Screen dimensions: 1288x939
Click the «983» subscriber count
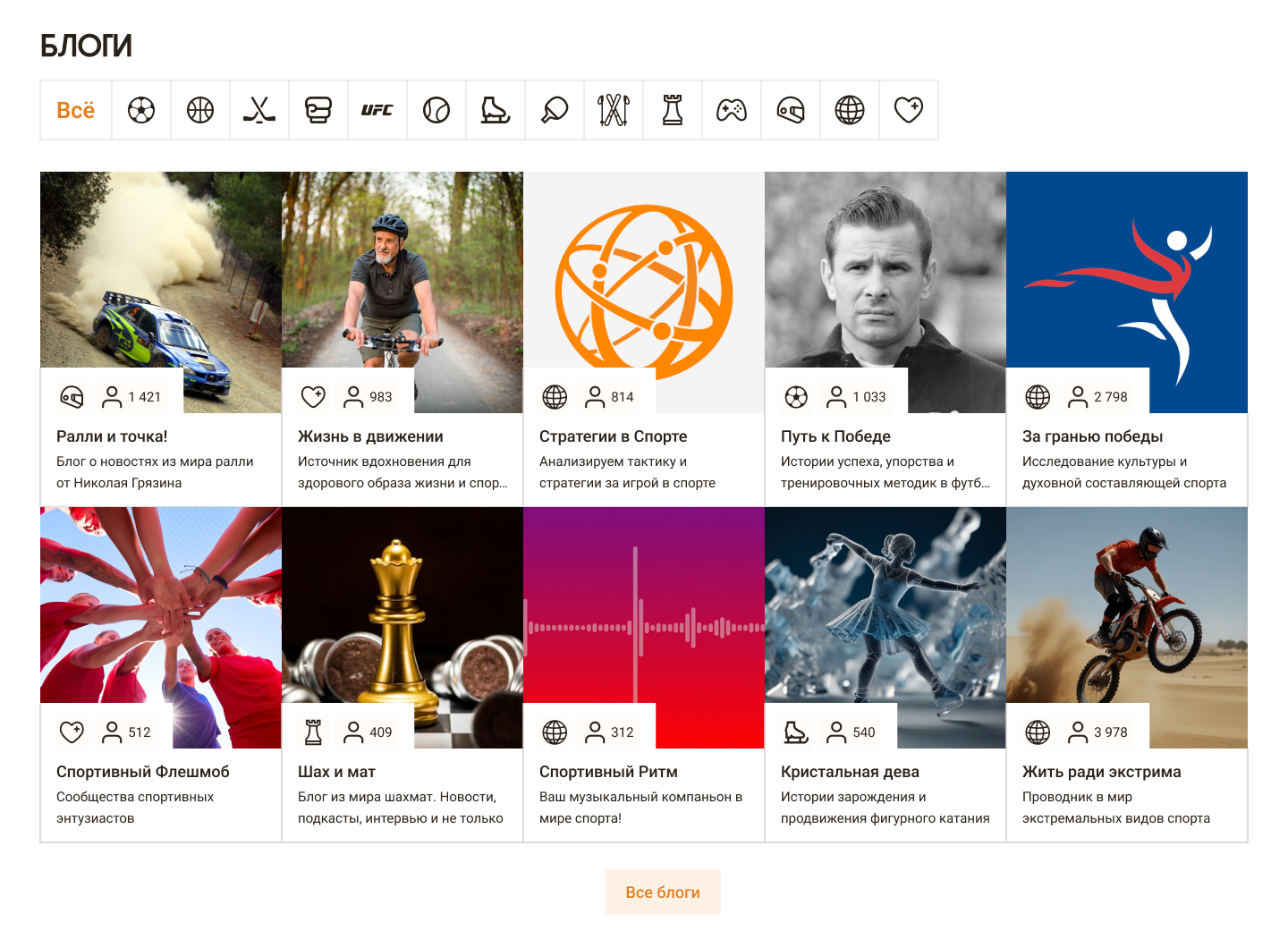click(381, 397)
